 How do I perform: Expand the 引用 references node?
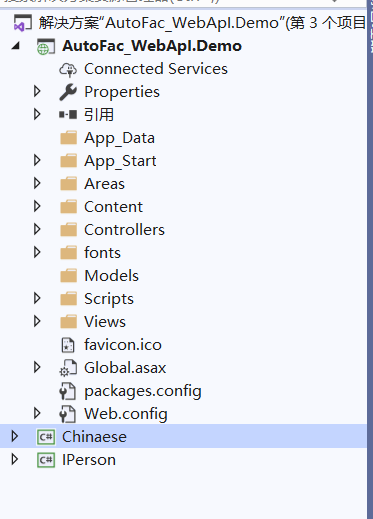(x=37, y=115)
